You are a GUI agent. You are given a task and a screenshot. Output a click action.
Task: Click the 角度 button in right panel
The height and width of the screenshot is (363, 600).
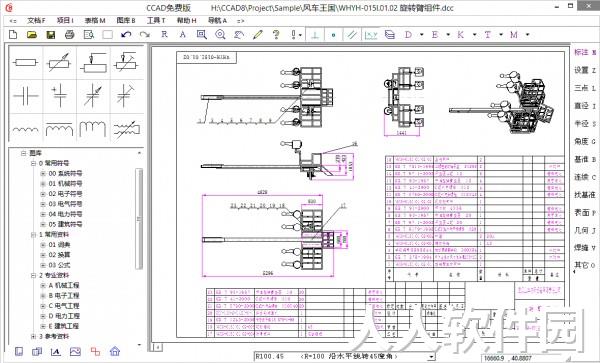coord(585,141)
